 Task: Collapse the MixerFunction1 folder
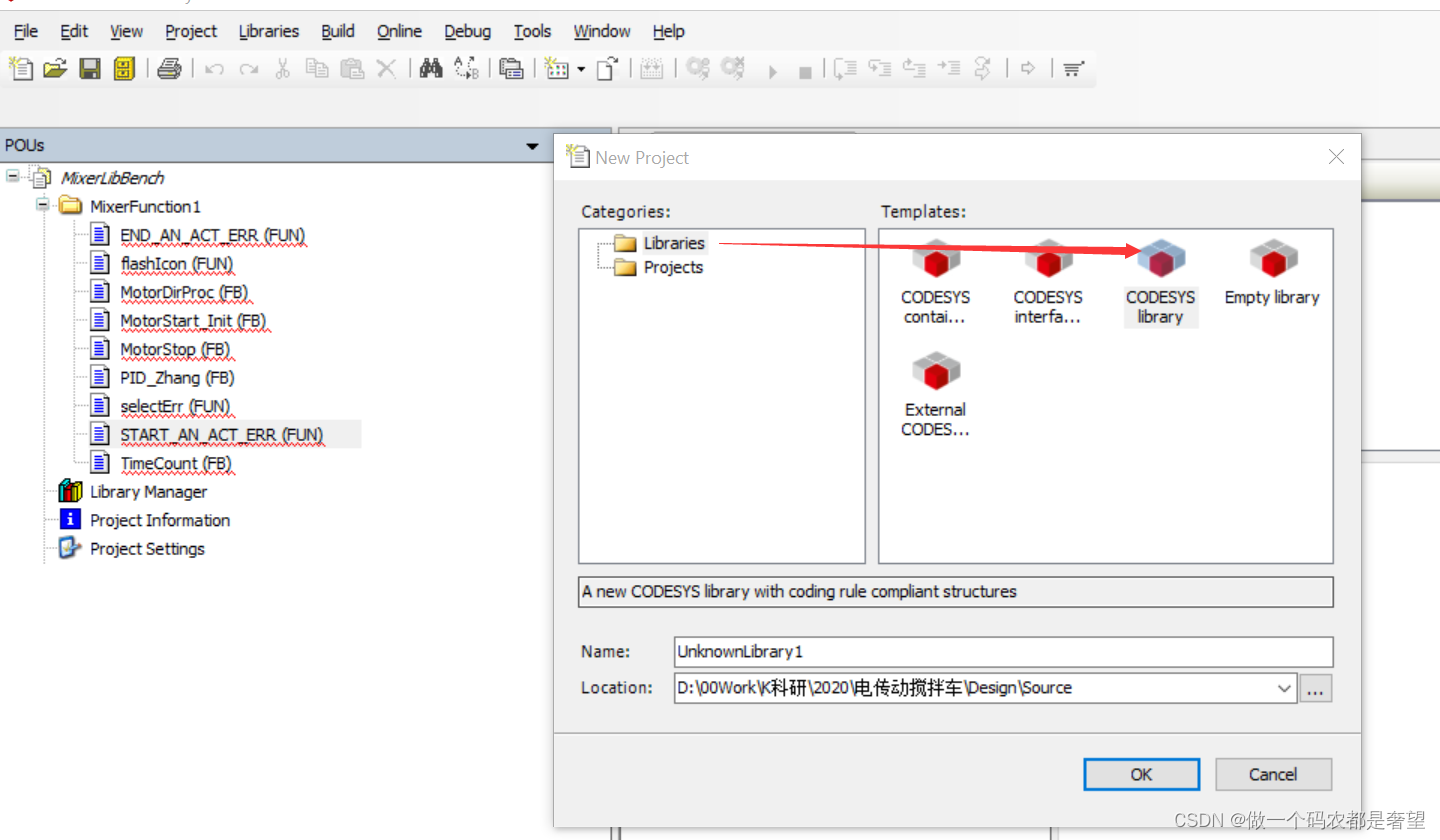coord(43,205)
